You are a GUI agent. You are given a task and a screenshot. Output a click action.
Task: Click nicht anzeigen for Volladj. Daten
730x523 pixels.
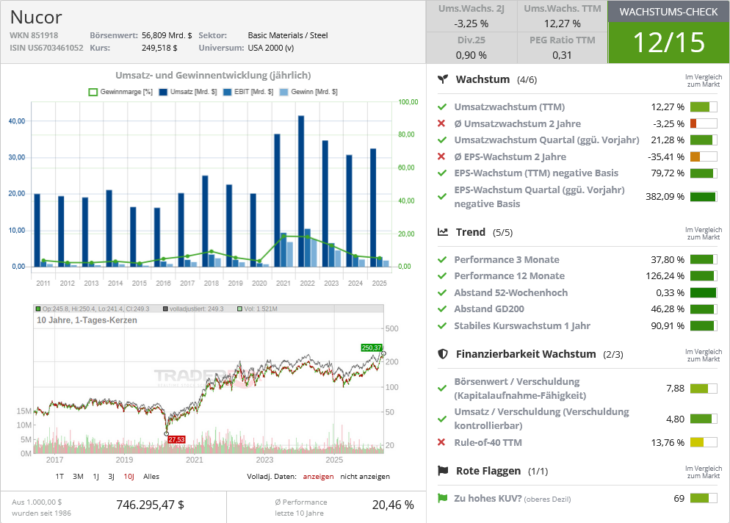pyautogui.click(x=365, y=476)
